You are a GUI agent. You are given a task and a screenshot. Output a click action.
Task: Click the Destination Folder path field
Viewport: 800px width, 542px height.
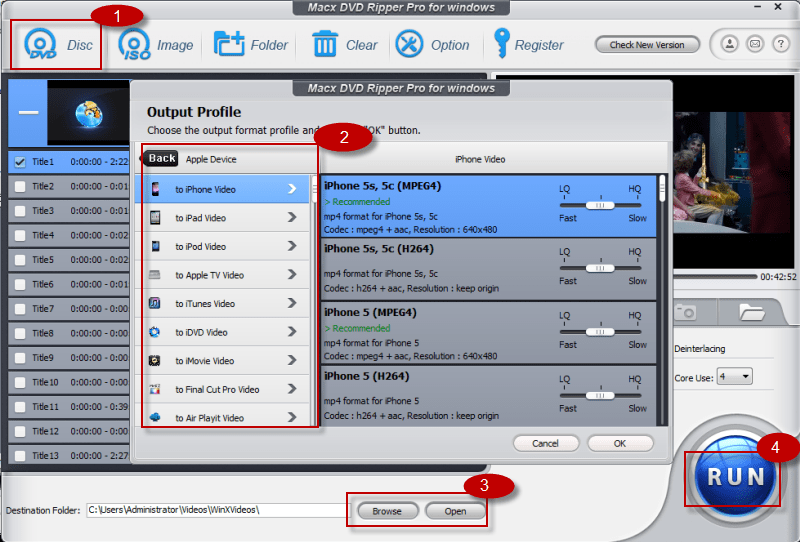[218, 510]
